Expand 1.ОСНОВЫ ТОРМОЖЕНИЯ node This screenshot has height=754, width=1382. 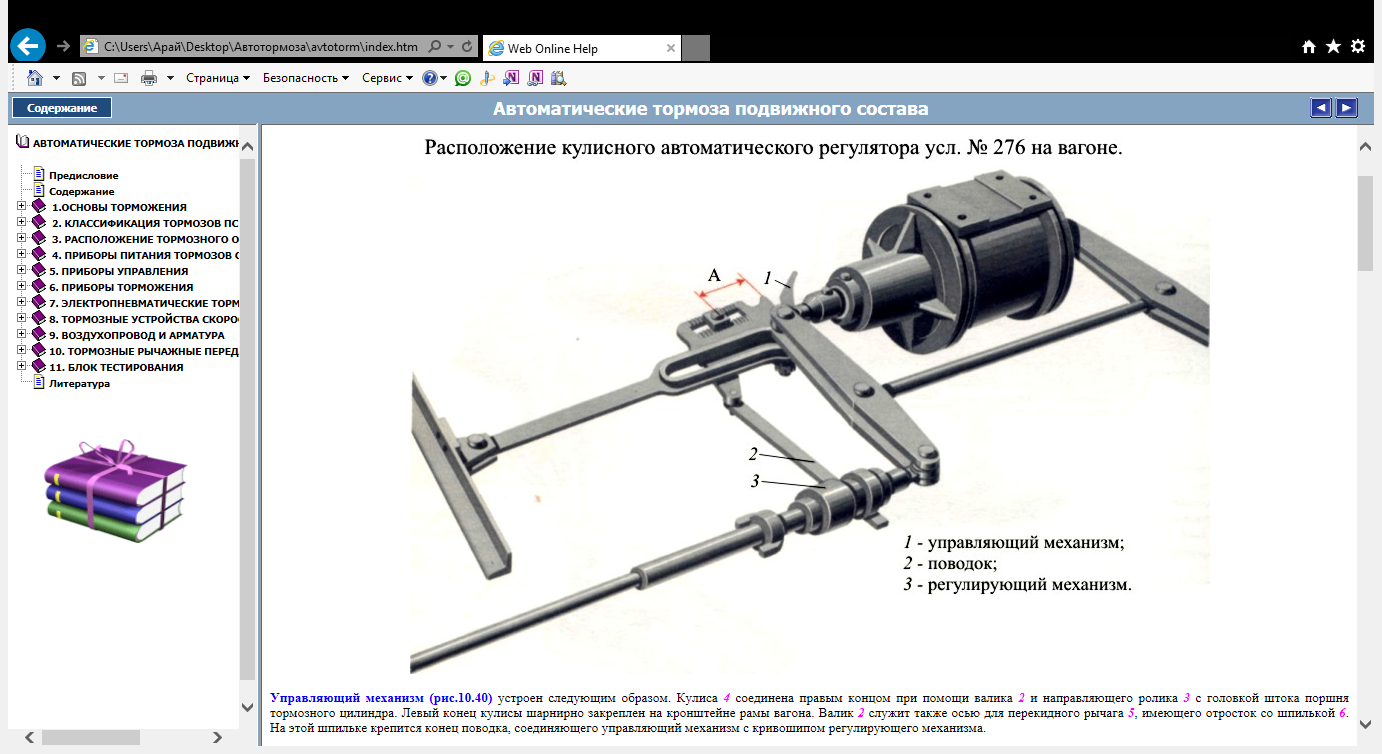click(x=22, y=207)
